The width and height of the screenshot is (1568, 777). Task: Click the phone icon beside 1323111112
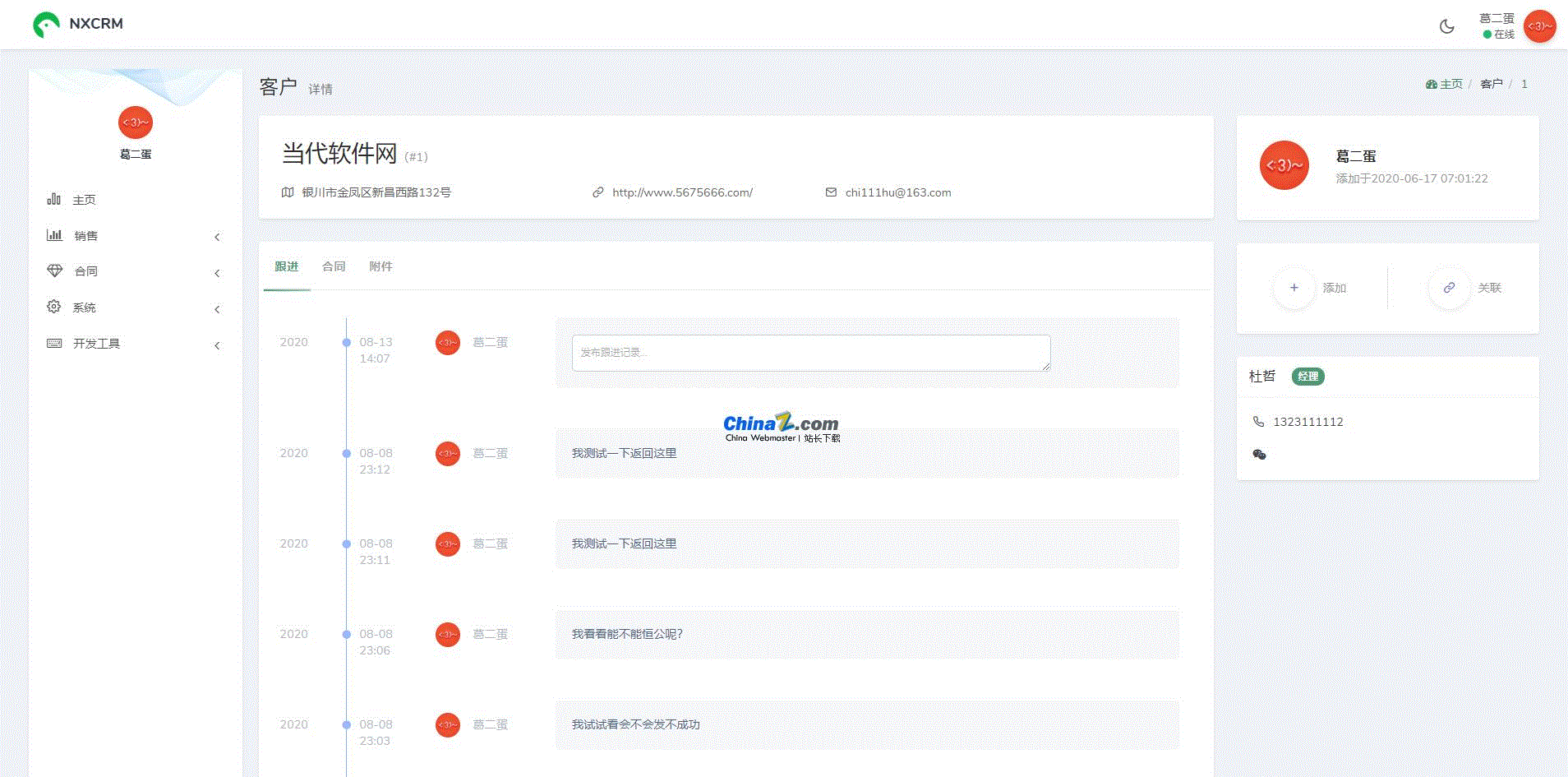[x=1258, y=422]
